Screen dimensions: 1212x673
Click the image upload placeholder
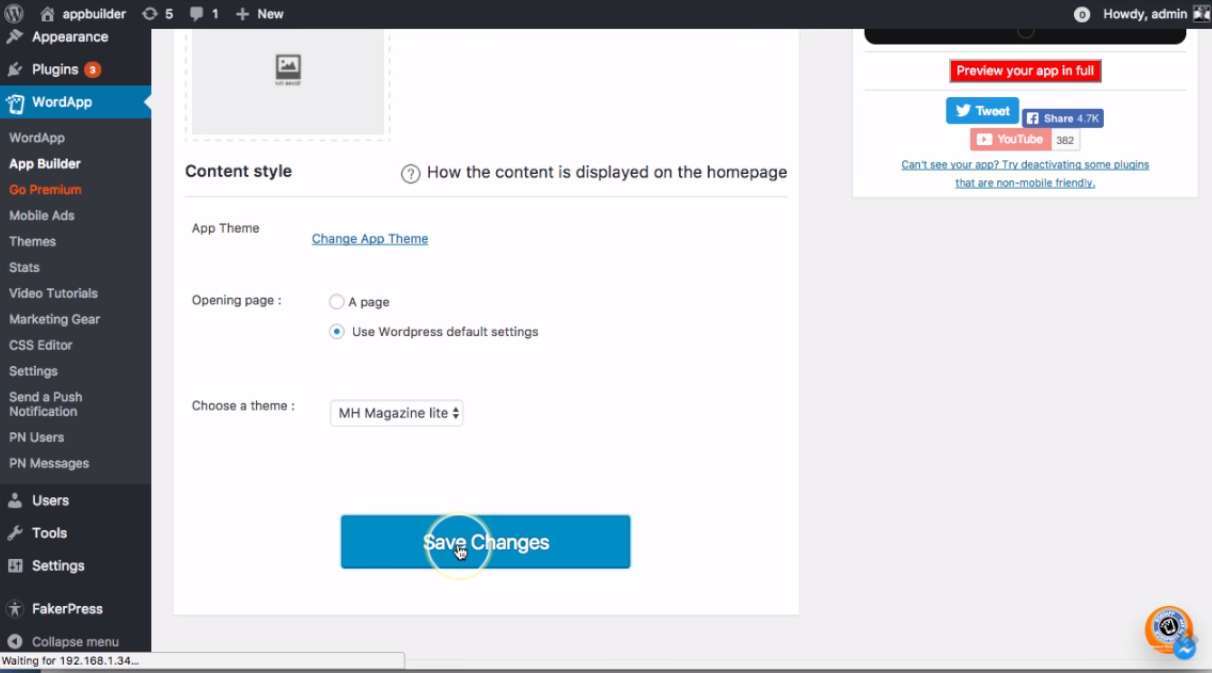(x=288, y=82)
